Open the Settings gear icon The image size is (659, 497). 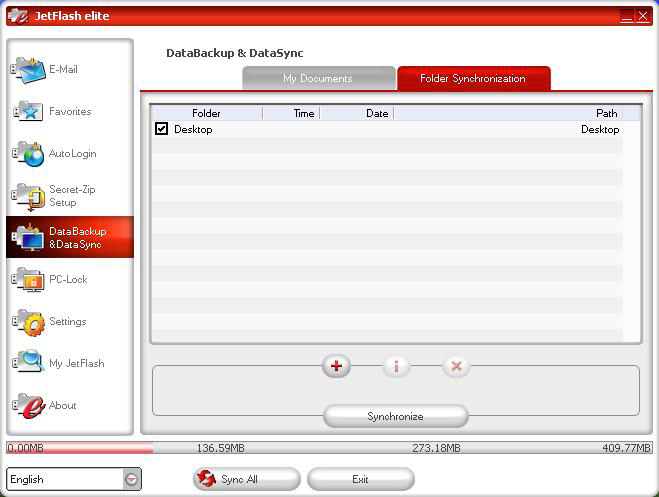click(28, 323)
